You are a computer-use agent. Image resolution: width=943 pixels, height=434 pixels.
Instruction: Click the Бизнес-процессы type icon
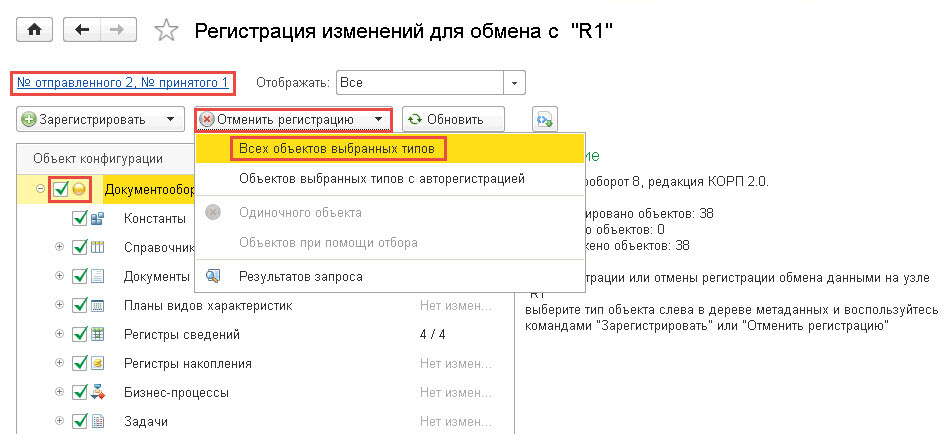coord(97,393)
